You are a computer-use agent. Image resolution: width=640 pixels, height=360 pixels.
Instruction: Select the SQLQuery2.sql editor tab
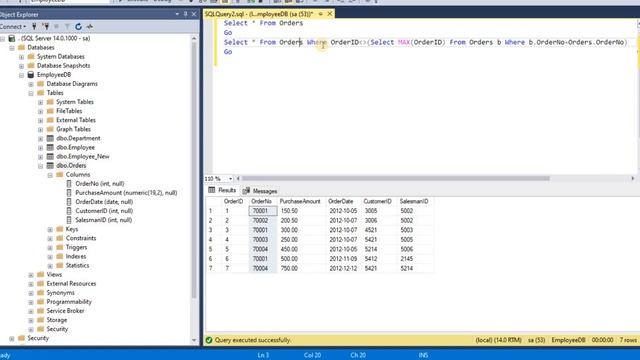point(259,14)
